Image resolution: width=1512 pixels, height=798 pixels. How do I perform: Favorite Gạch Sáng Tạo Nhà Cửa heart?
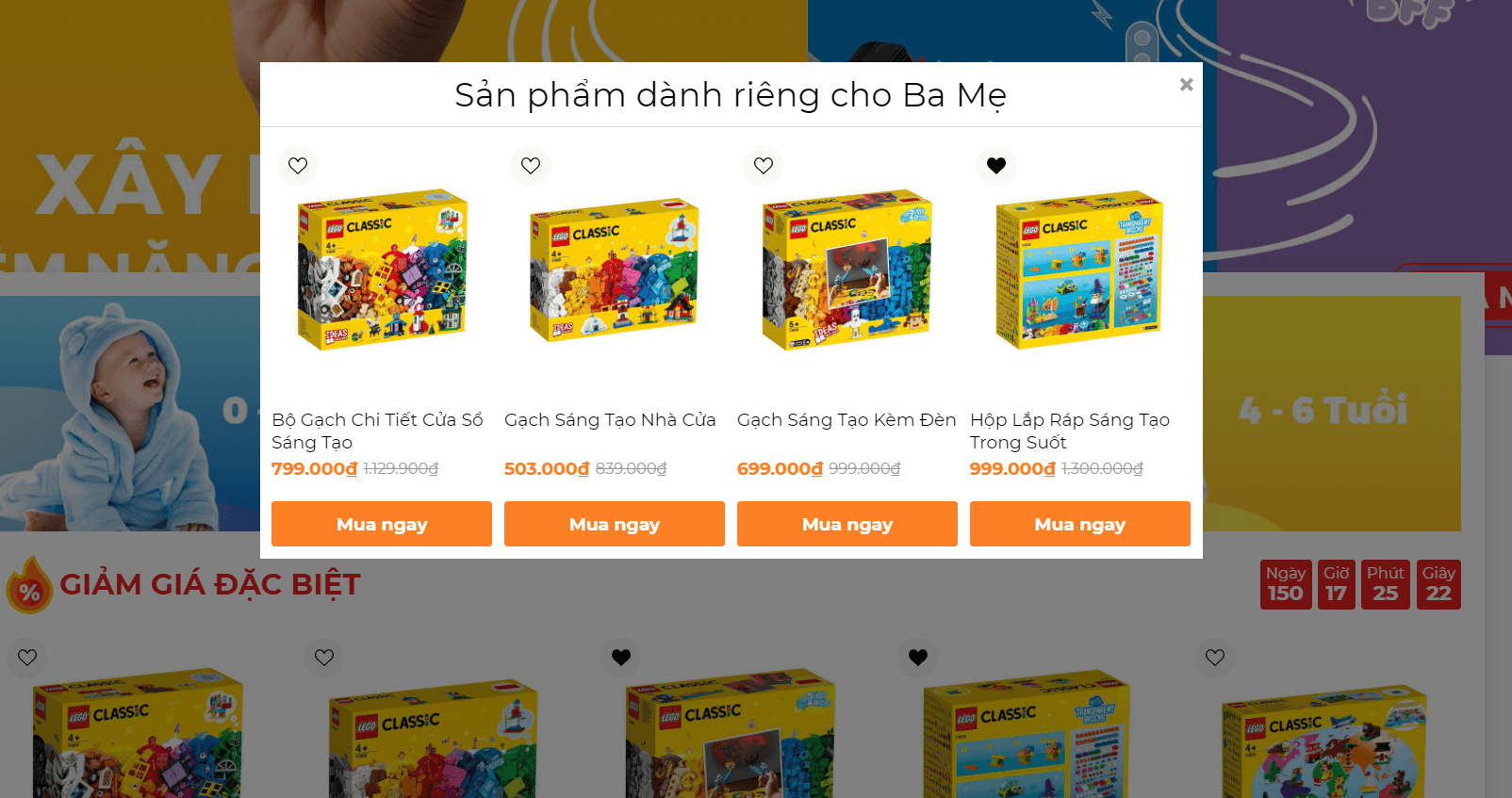(531, 166)
